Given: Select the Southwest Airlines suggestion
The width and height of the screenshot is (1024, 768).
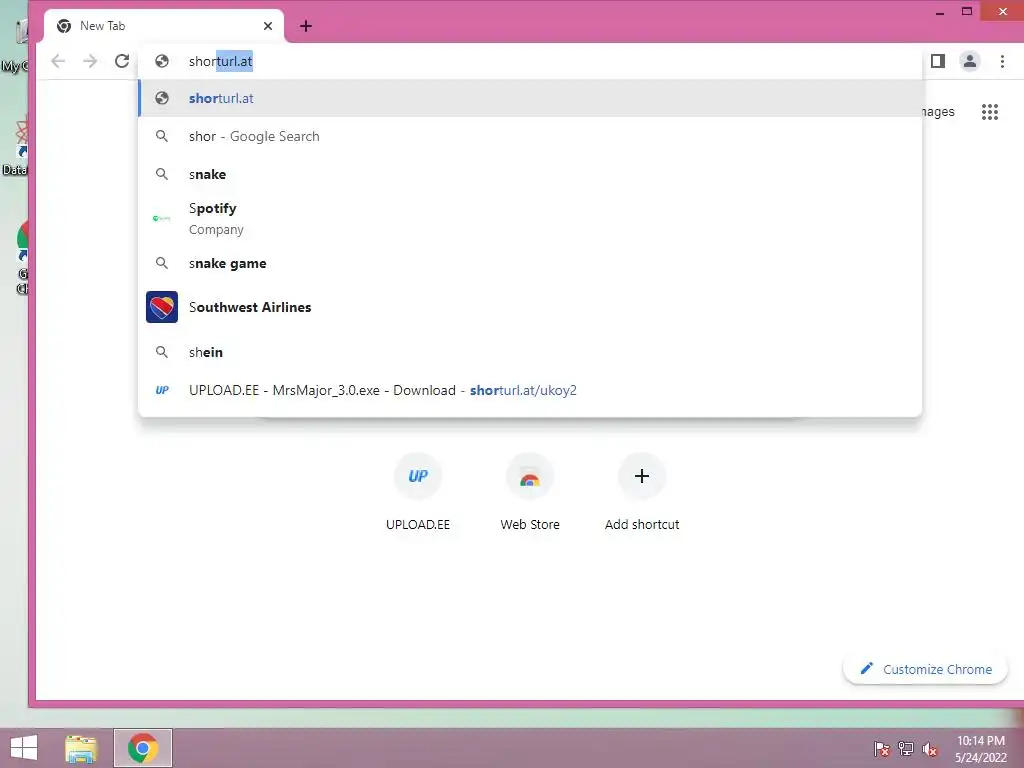Looking at the screenshot, I should 530,307.
